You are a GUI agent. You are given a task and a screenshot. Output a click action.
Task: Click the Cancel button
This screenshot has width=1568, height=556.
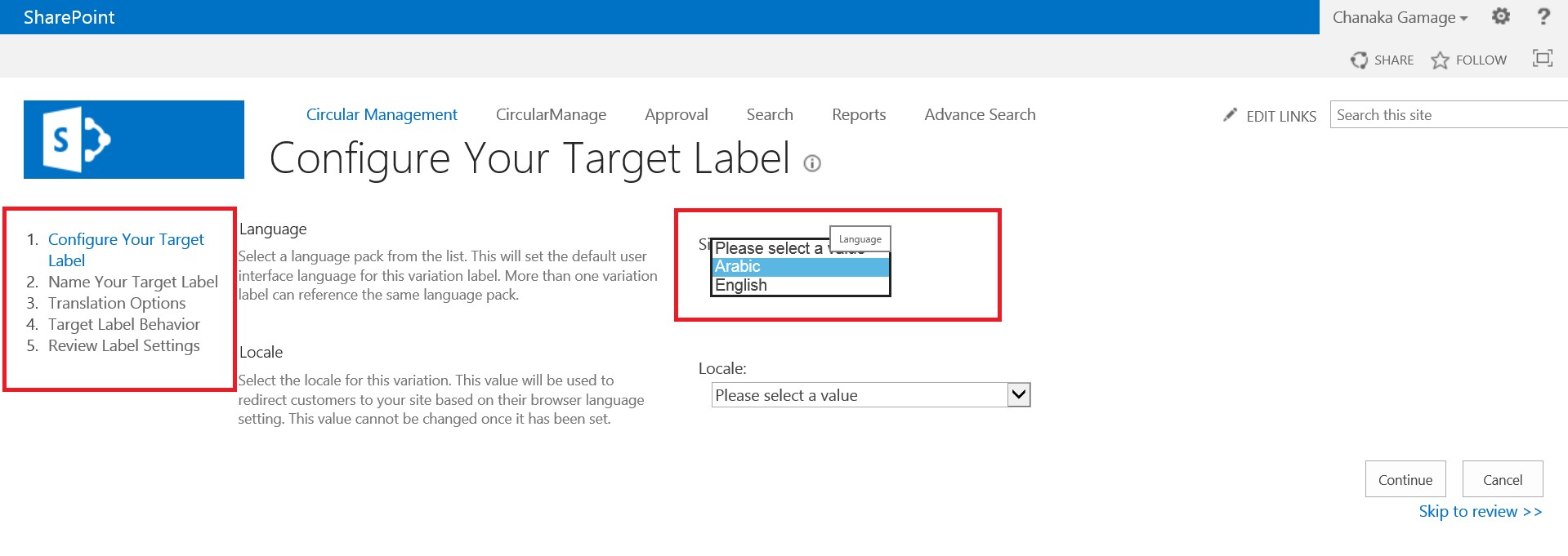(x=1503, y=479)
